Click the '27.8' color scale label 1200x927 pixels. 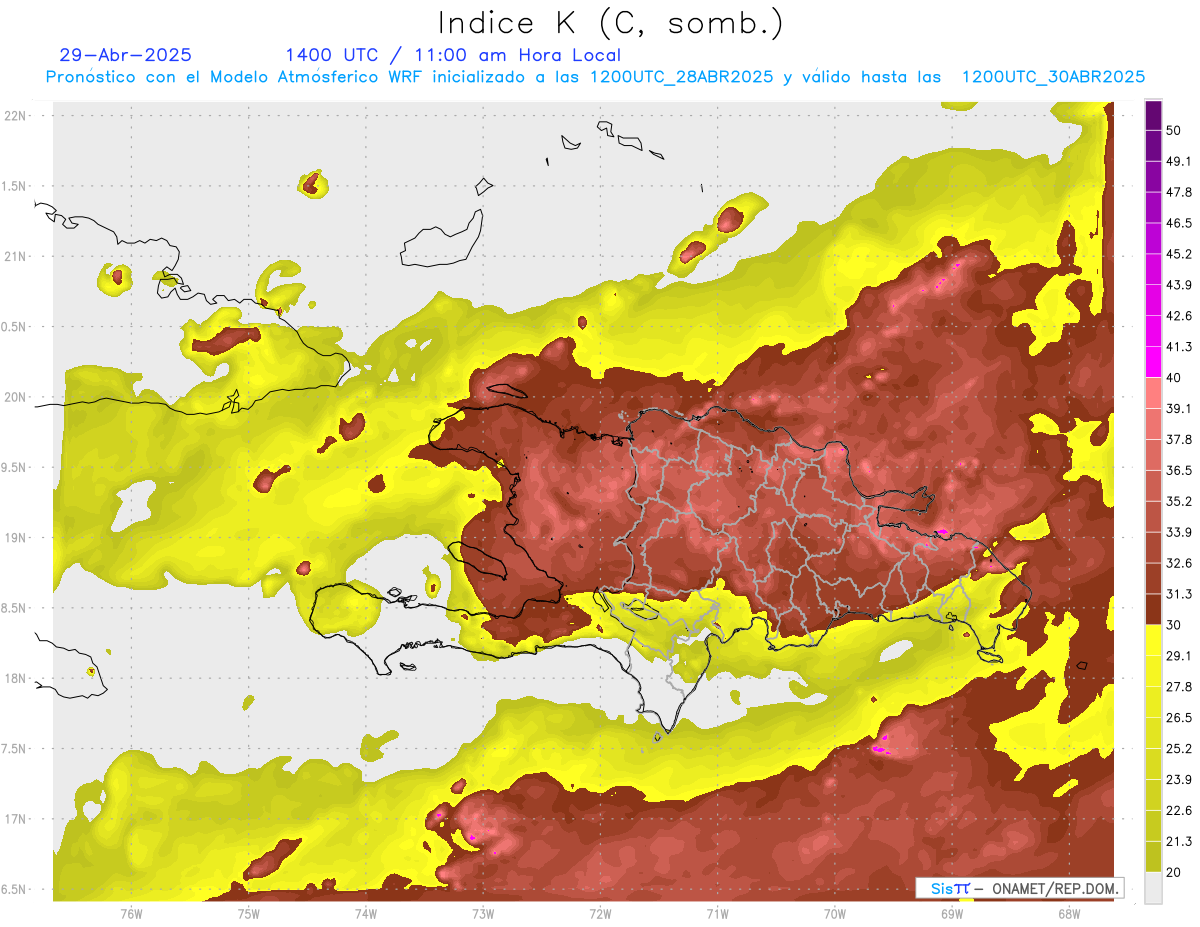coord(1179,686)
